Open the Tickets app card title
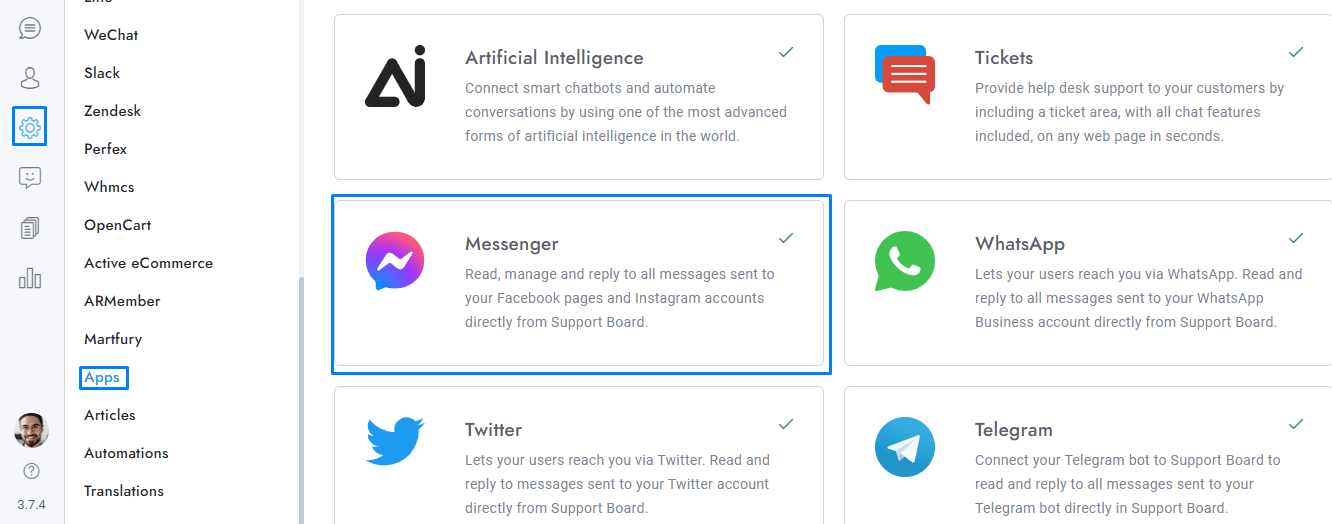 coord(1004,58)
